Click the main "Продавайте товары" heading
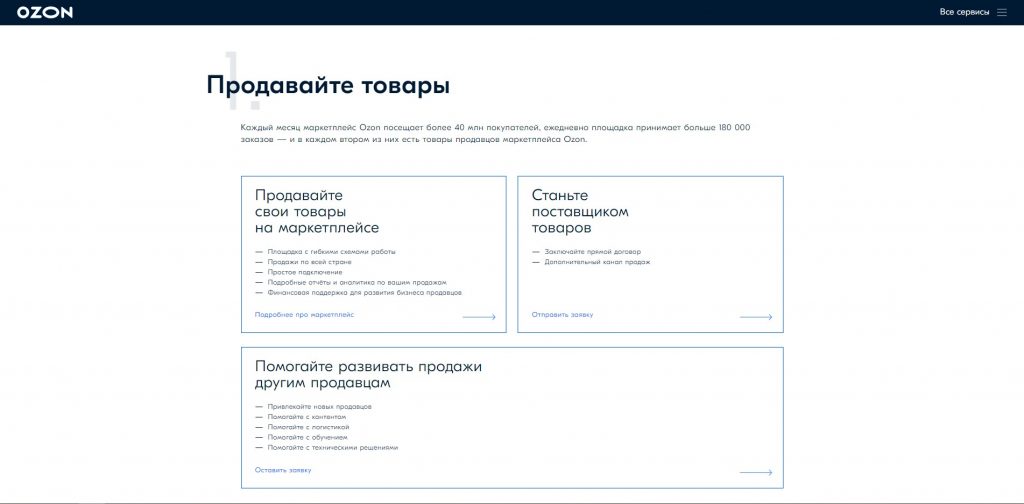The width and height of the screenshot is (1024, 504). [328, 86]
